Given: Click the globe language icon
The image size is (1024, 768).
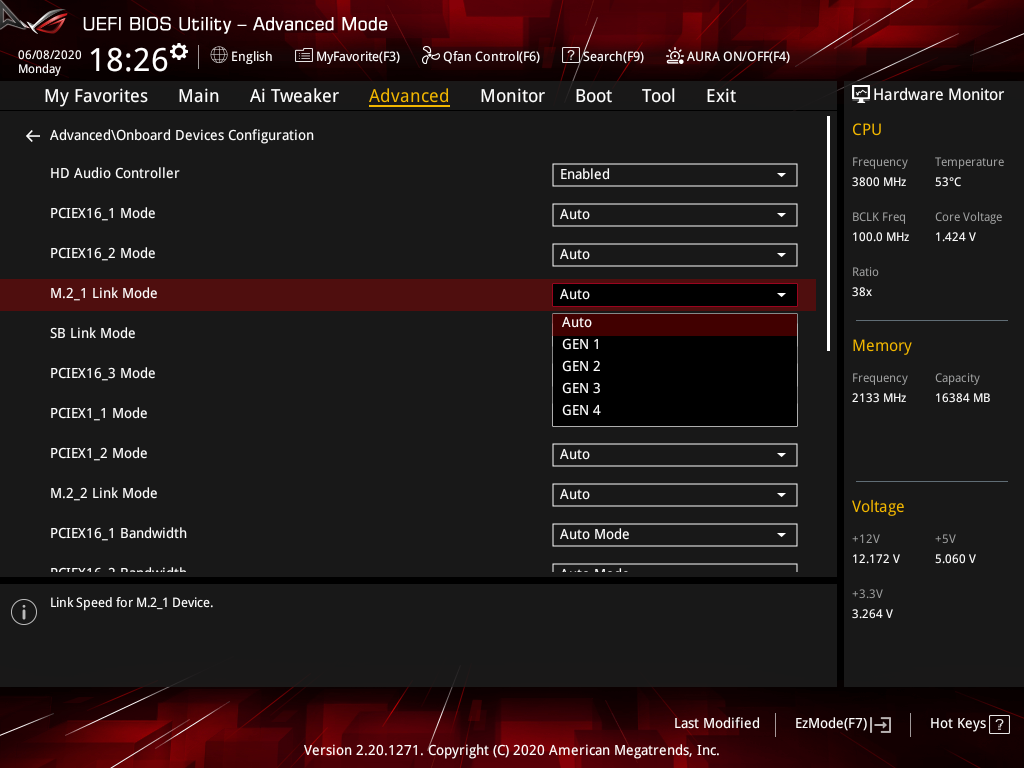Looking at the screenshot, I should pos(219,56).
